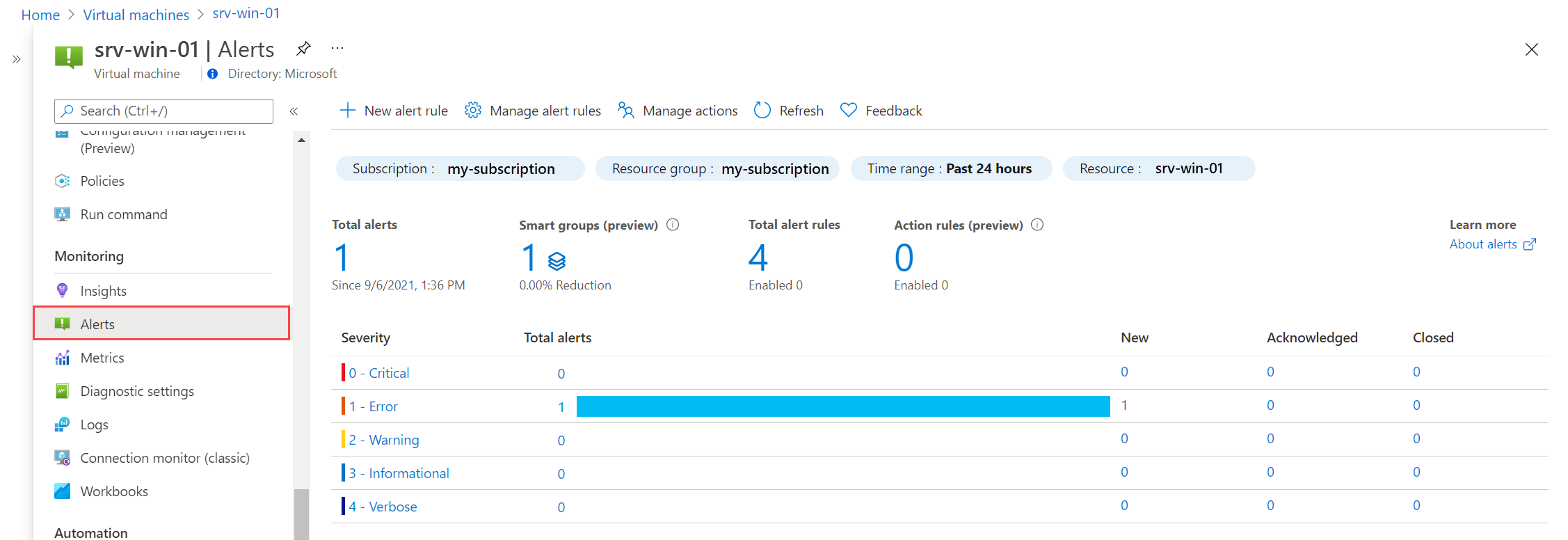This screenshot has height=540, width=1568.
Task: Click the Manage actions people icon
Action: (626, 110)
